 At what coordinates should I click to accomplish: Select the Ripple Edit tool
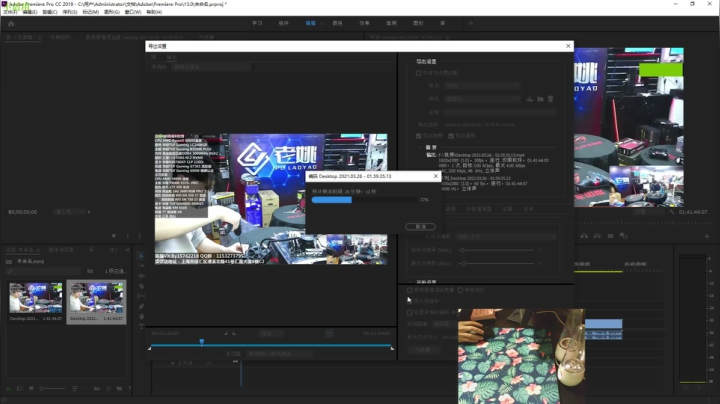(x=141, y=276)
